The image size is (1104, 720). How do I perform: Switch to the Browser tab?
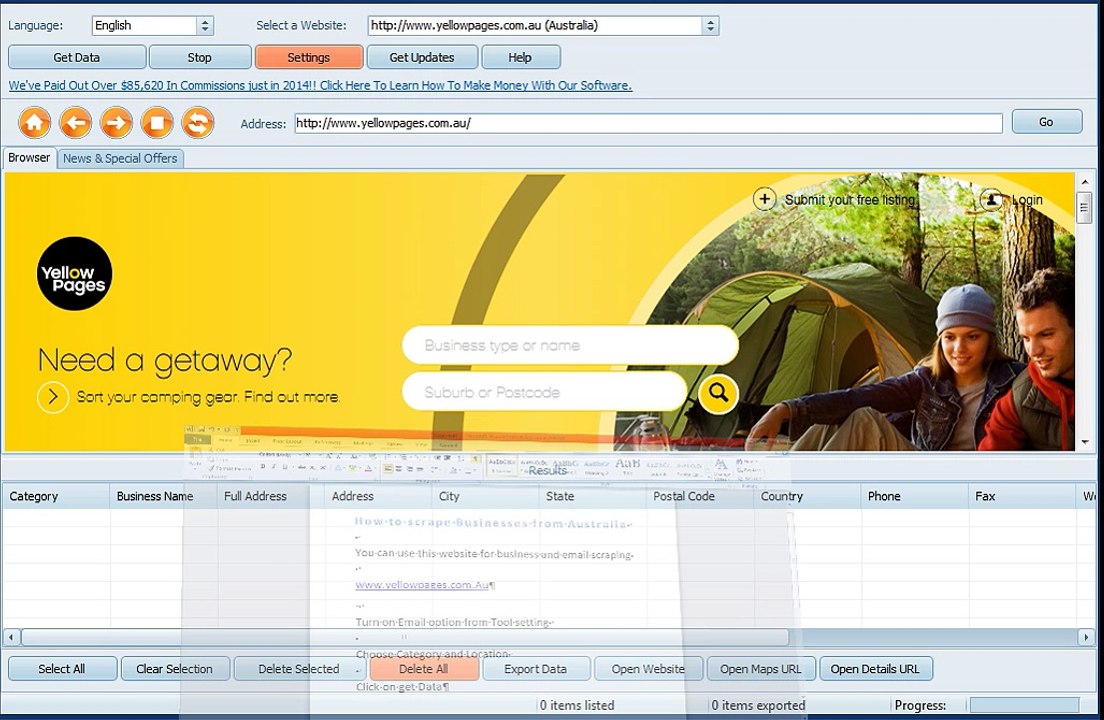point(29,158)
